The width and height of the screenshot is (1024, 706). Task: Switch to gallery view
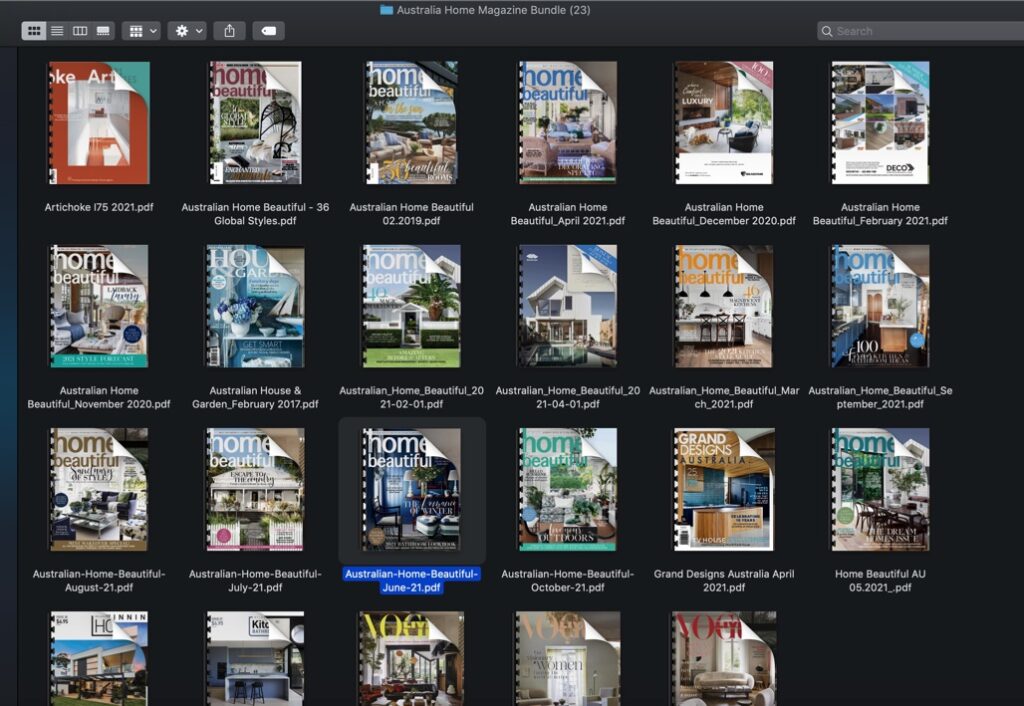[x=104, y=30]
